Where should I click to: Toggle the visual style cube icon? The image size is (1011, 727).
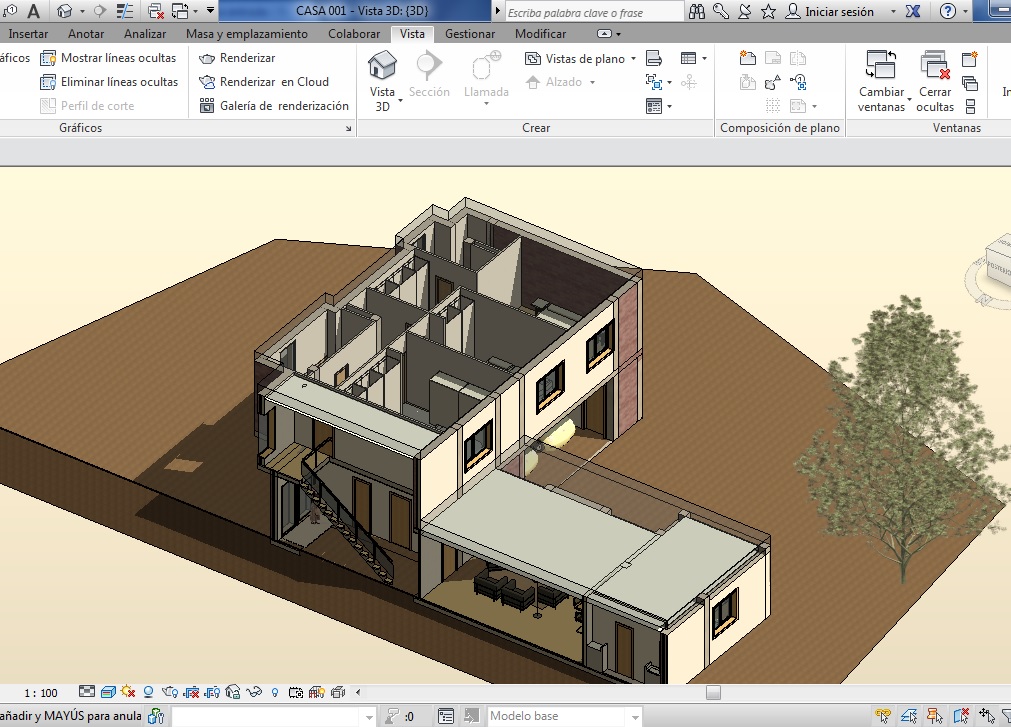coord(108,692)
